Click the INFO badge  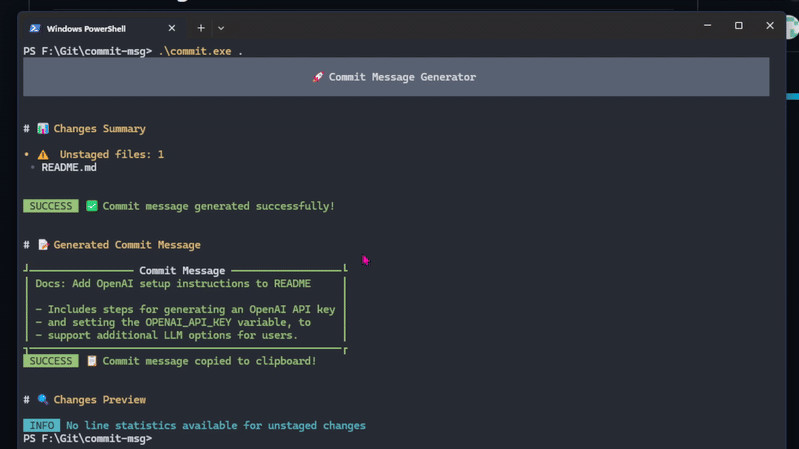pos(42,426)
